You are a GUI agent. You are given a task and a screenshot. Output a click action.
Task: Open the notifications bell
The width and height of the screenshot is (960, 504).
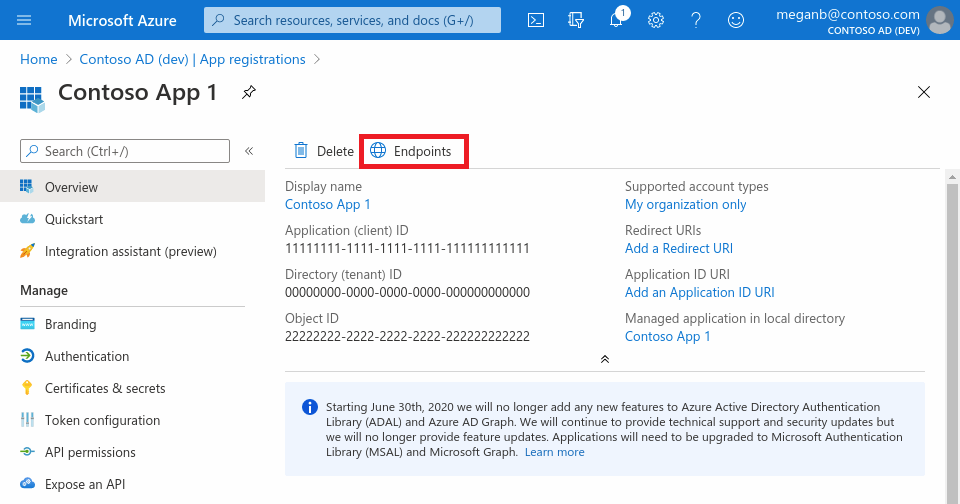pyautogui.click(x=617, y=20)
